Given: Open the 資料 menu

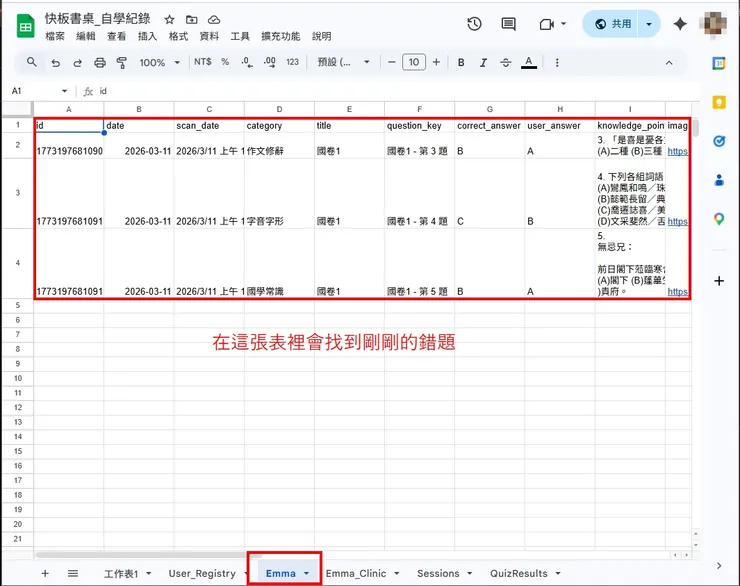Looking at the screenshot, I should (209, 36).
